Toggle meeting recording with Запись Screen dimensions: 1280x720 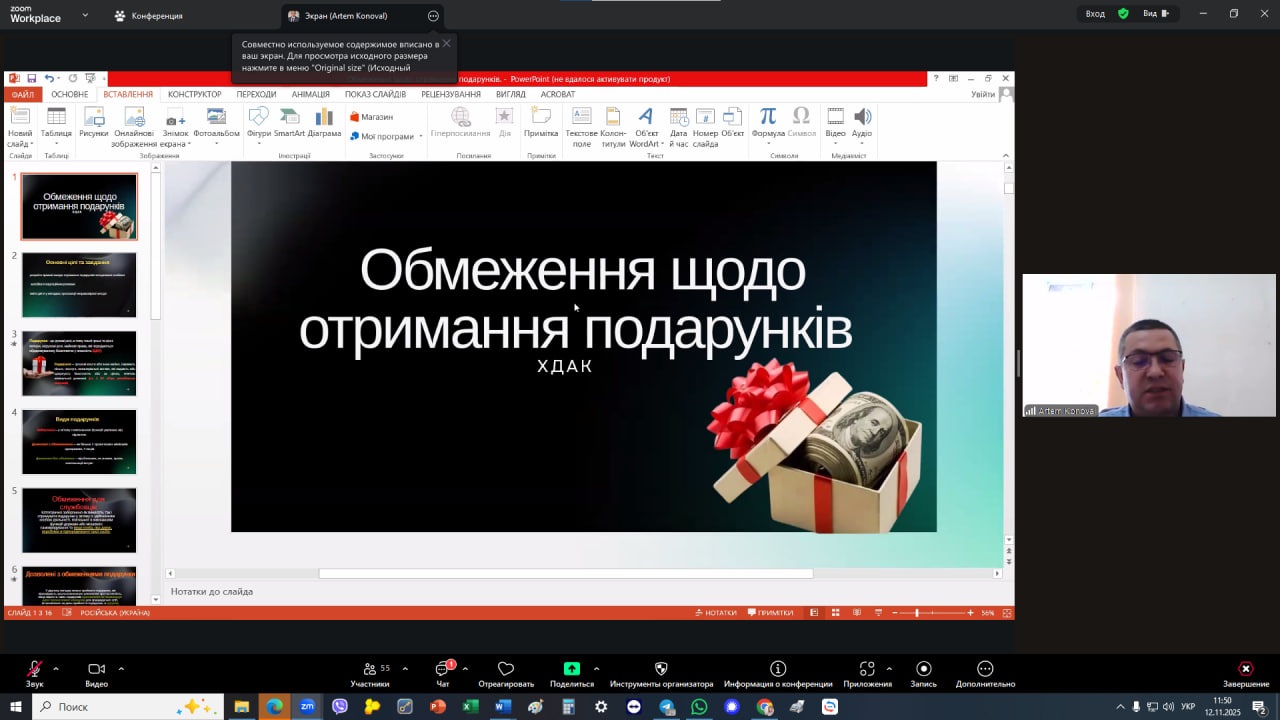923,670
